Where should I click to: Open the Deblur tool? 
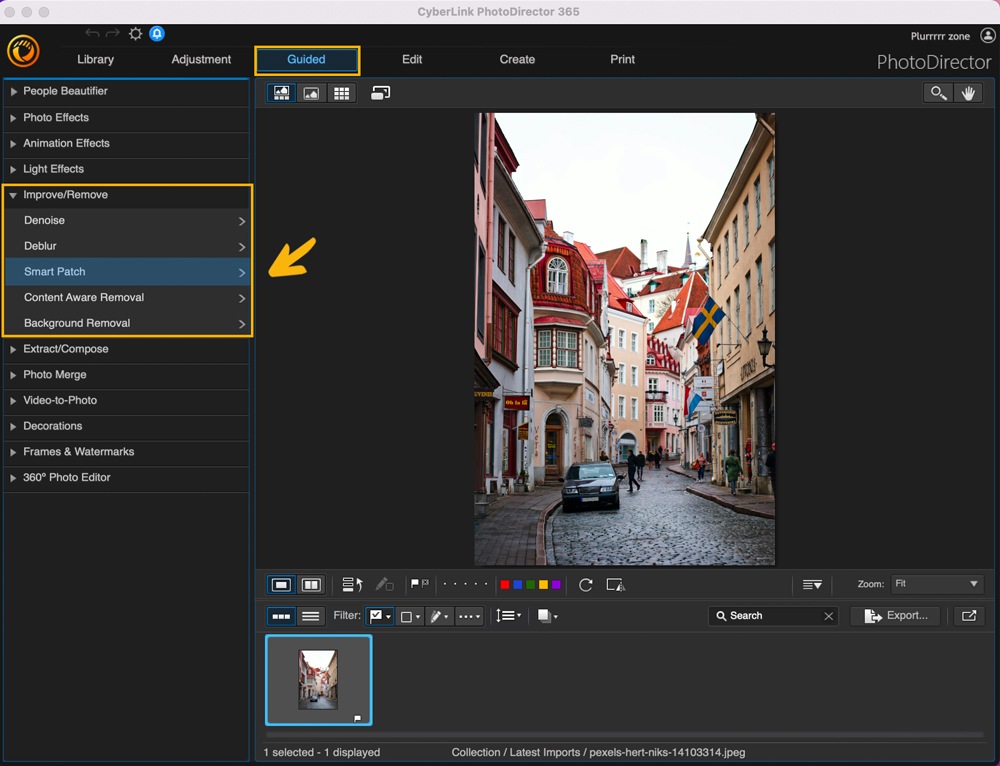coord(126,246)
